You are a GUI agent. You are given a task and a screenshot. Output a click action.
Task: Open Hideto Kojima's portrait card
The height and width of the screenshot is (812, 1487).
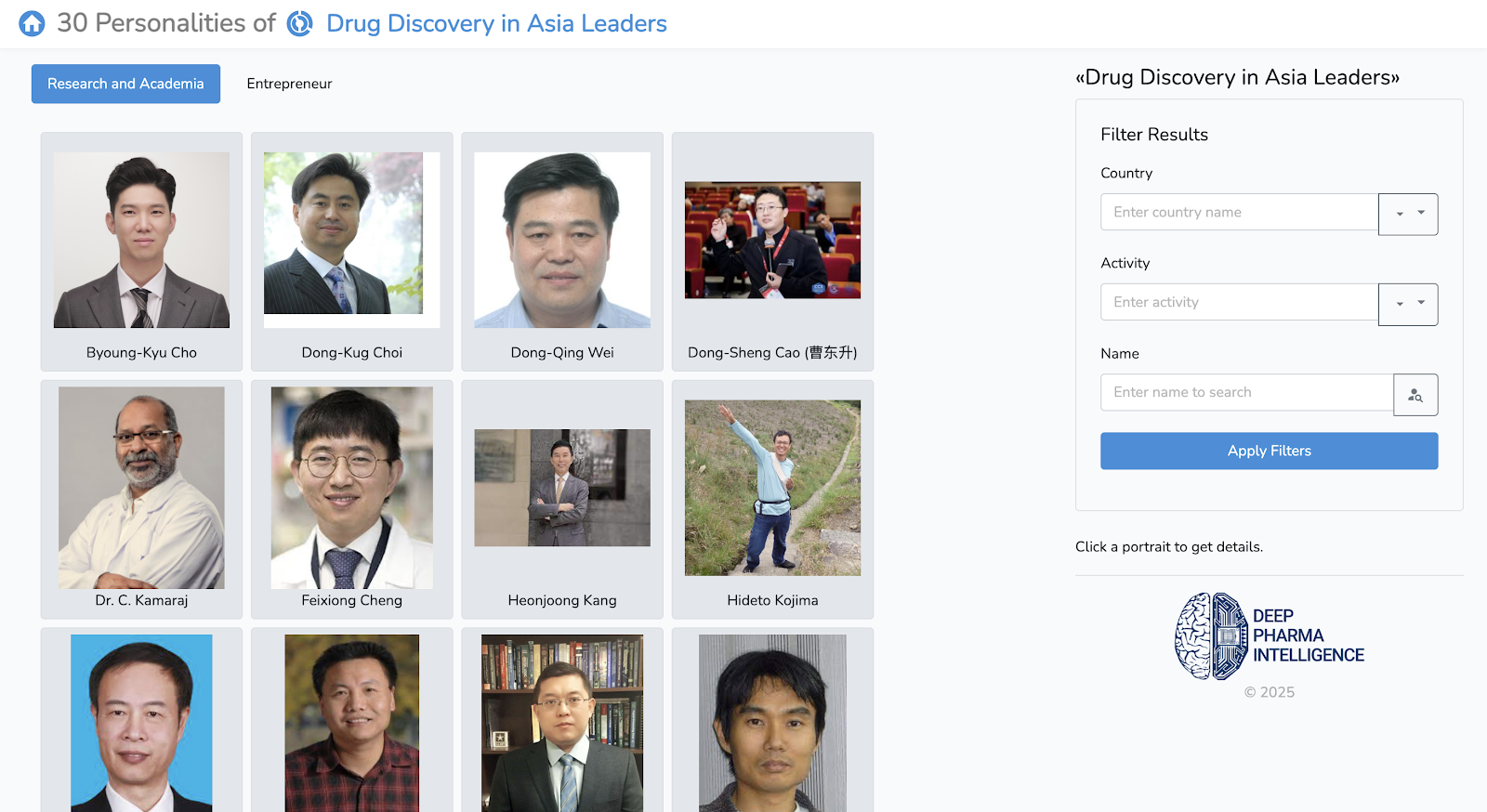click(x=772, y=488)
